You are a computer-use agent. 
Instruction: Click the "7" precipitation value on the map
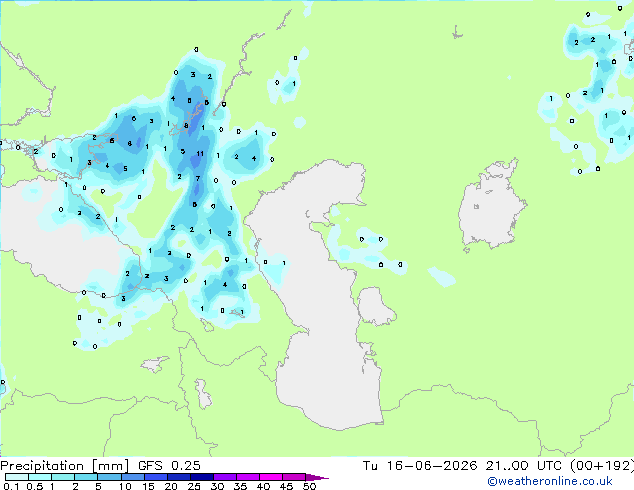point(198,178)
